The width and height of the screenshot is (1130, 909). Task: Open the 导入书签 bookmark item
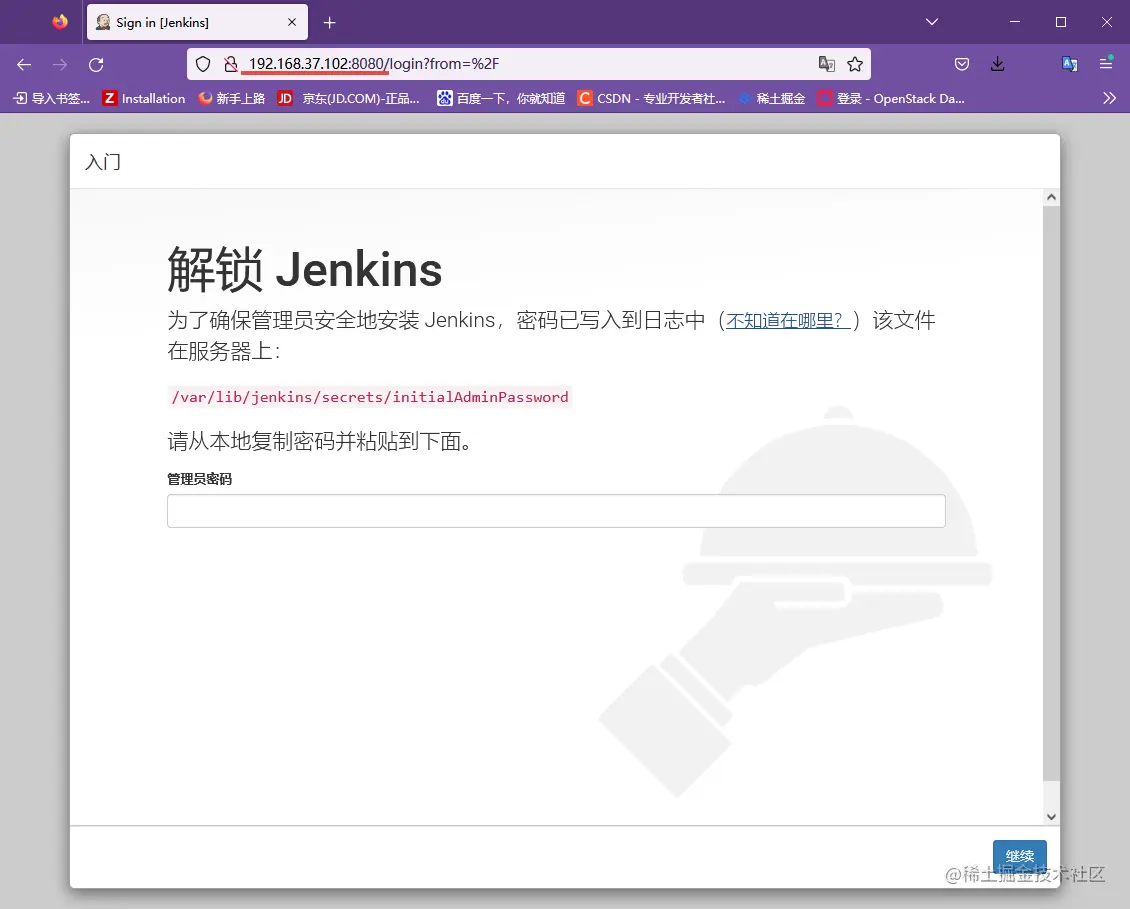click(x=52, y=99)
